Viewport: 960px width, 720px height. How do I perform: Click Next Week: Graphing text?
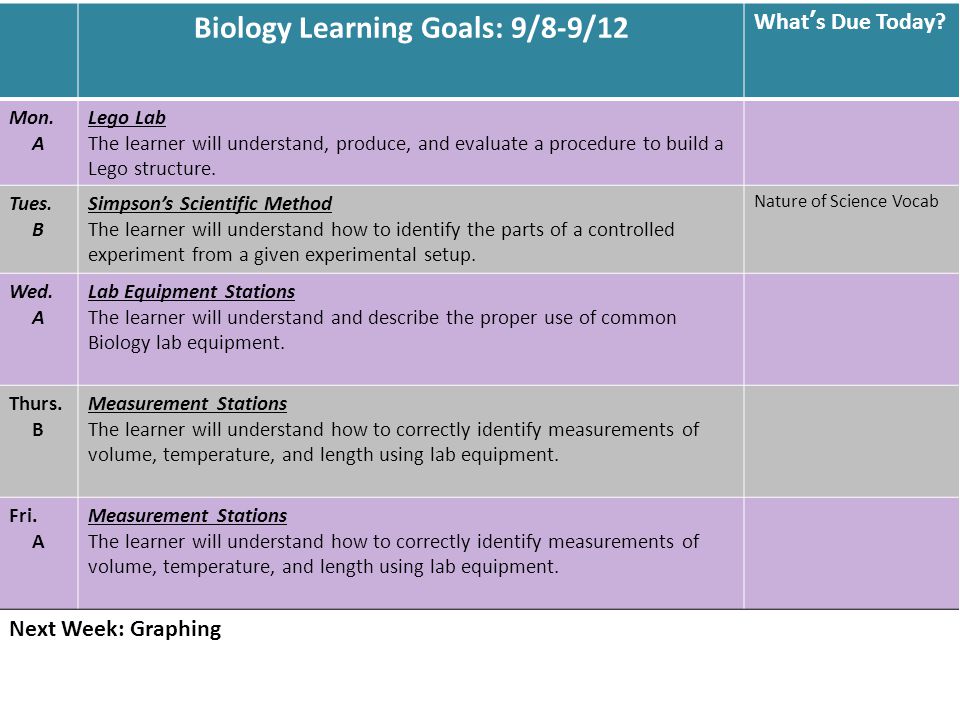coord(115,629)
